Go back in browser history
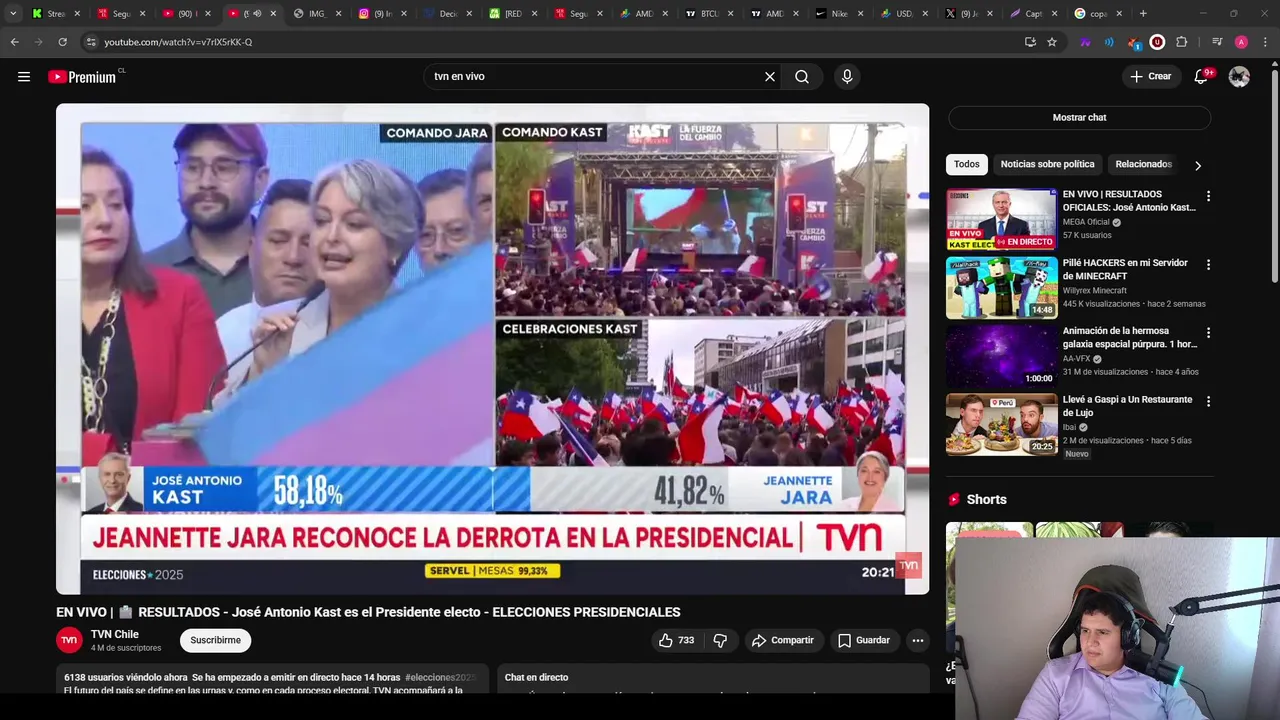Image resolution: width=1280 pixels, height=720 pixels. [14, 42]
